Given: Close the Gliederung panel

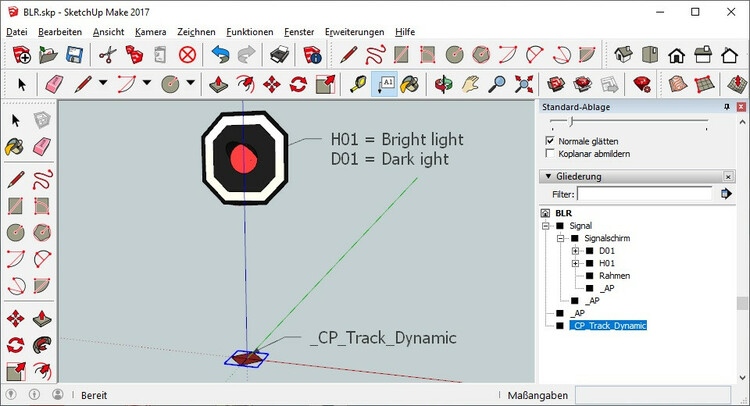Looking at the screenshot, I should click(x=728, y=176).
